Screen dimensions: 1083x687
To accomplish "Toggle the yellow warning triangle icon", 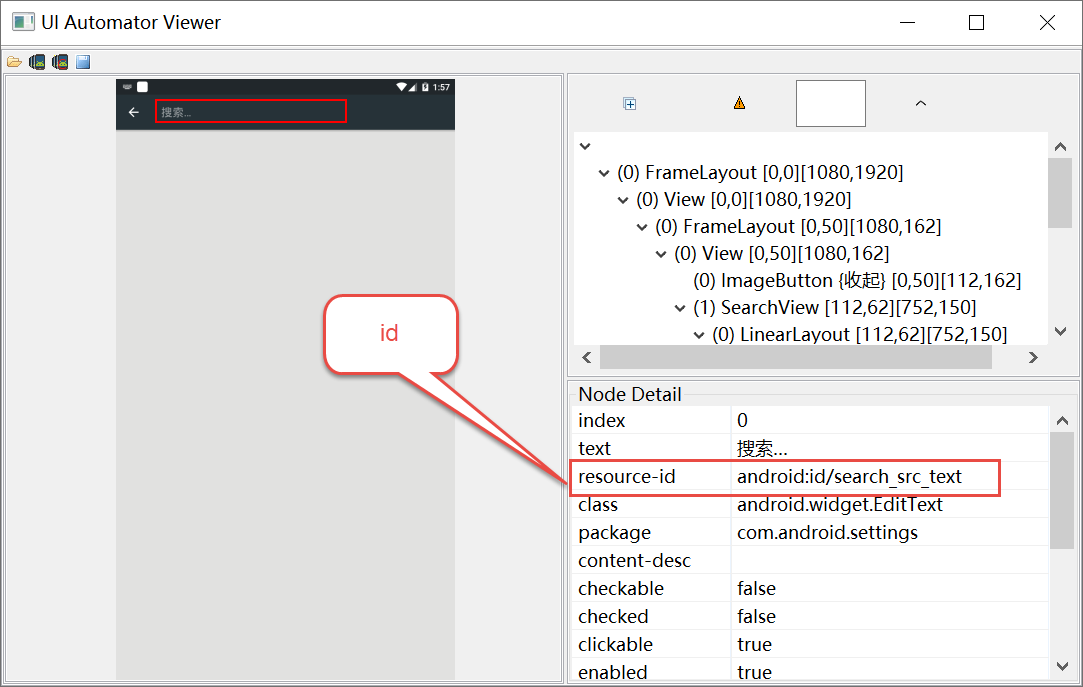I will [x=739, y=103].
